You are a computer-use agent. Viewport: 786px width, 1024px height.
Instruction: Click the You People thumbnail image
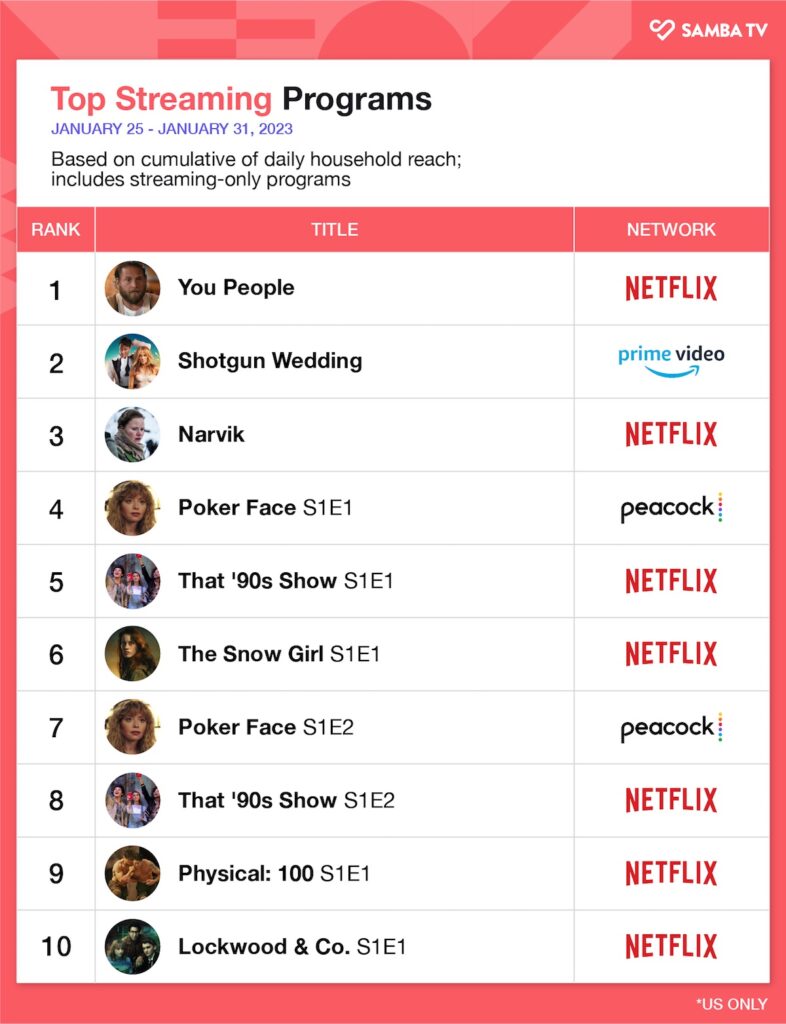pos(132,288)
